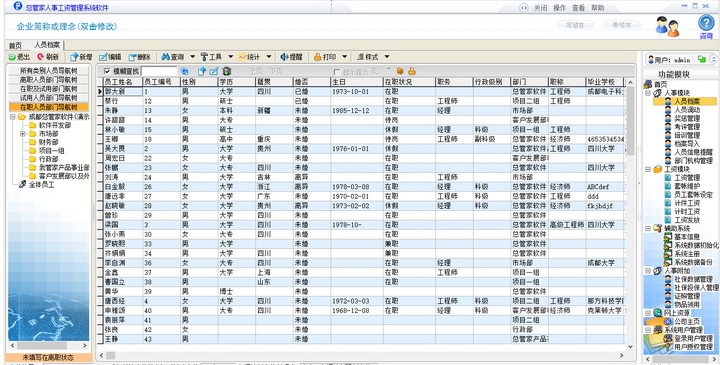Open the 样式 style dropdown arrow
Viewport: 720px width, 365px height.
tap(387, 57)
